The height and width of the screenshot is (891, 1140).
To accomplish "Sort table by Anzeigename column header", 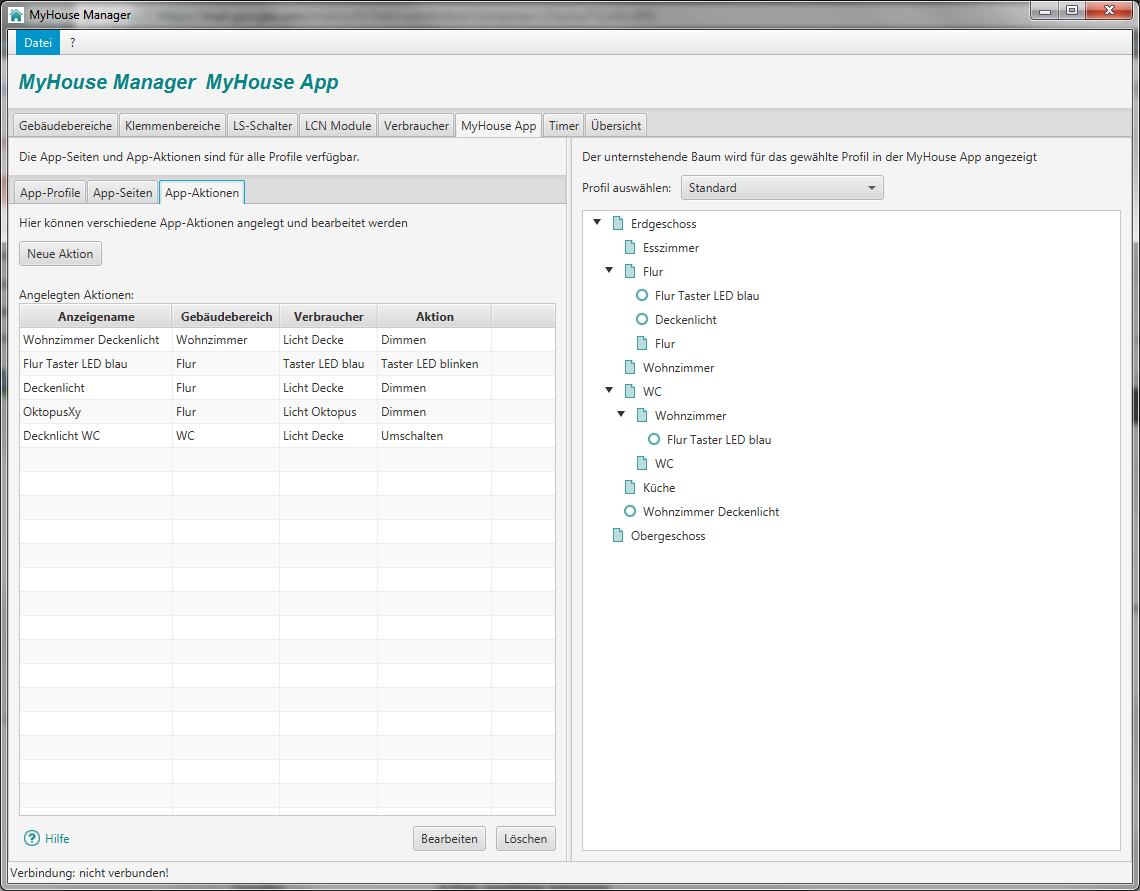I will pos(96,317).
